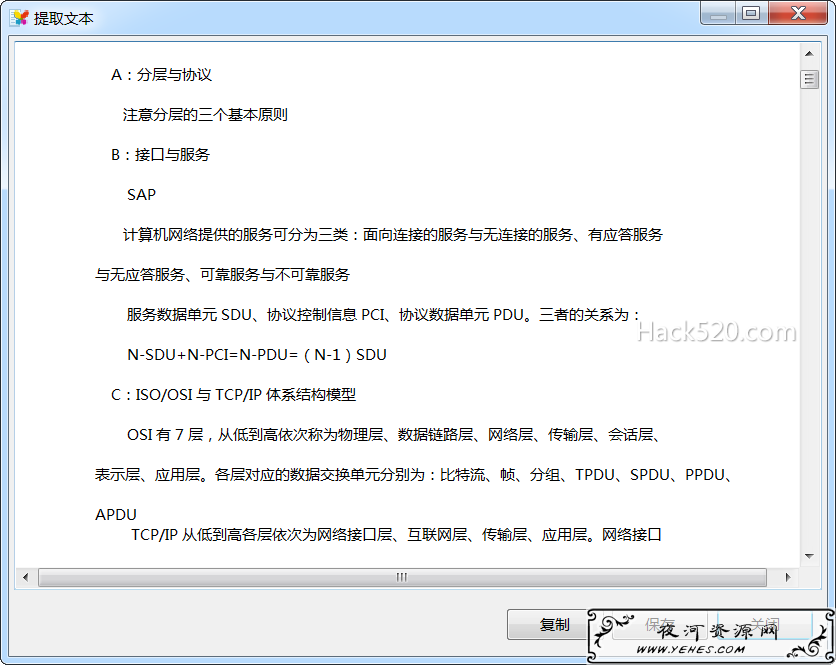Click the text 'B：接口与服务'
The width and height of the screenshot is (836, 665).
(160, 155)
